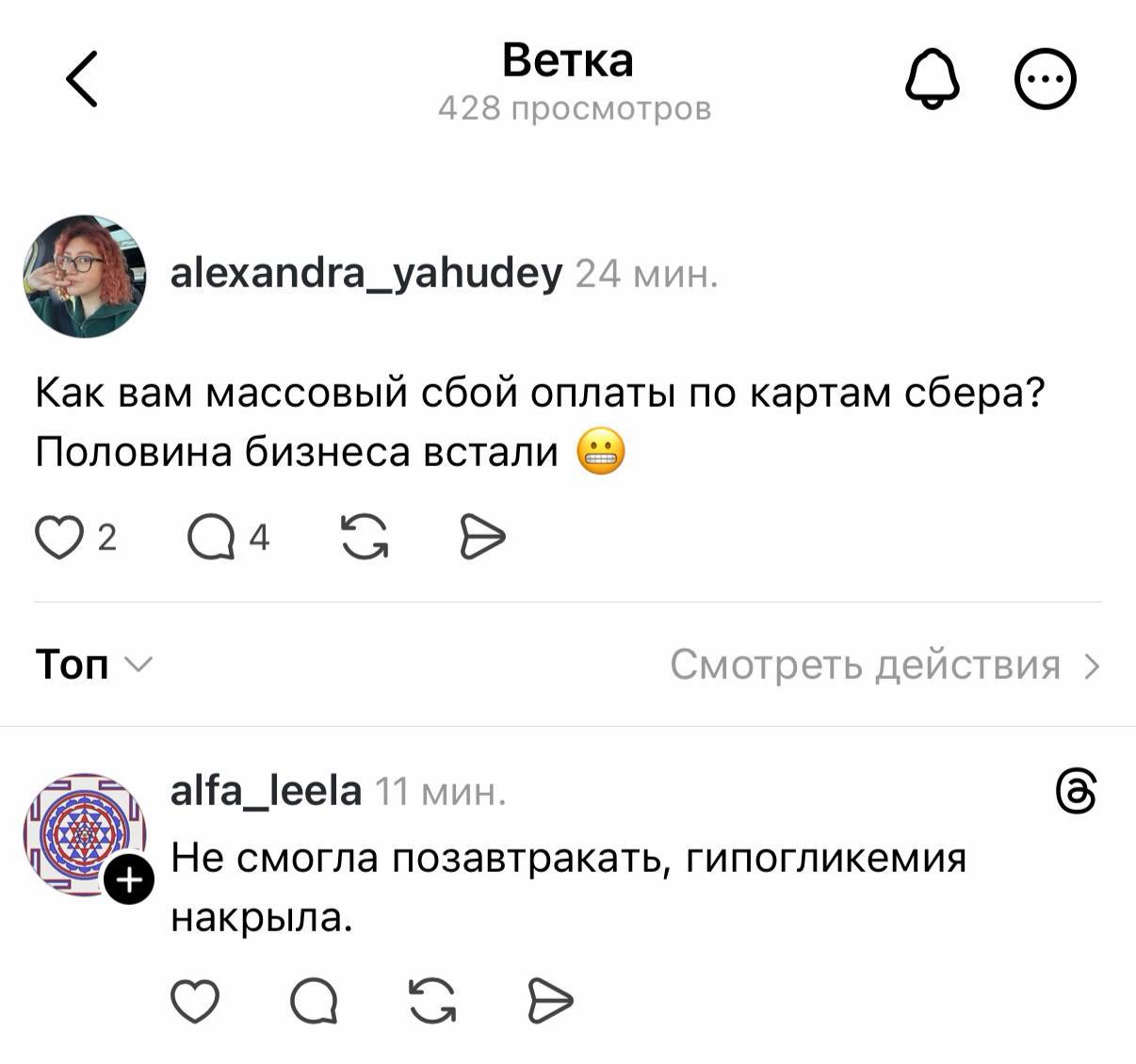The width and height of the screenshot is (1136, 1064).
Task: Like the reply from alfa_leela
Action: tap(195, 1000)
